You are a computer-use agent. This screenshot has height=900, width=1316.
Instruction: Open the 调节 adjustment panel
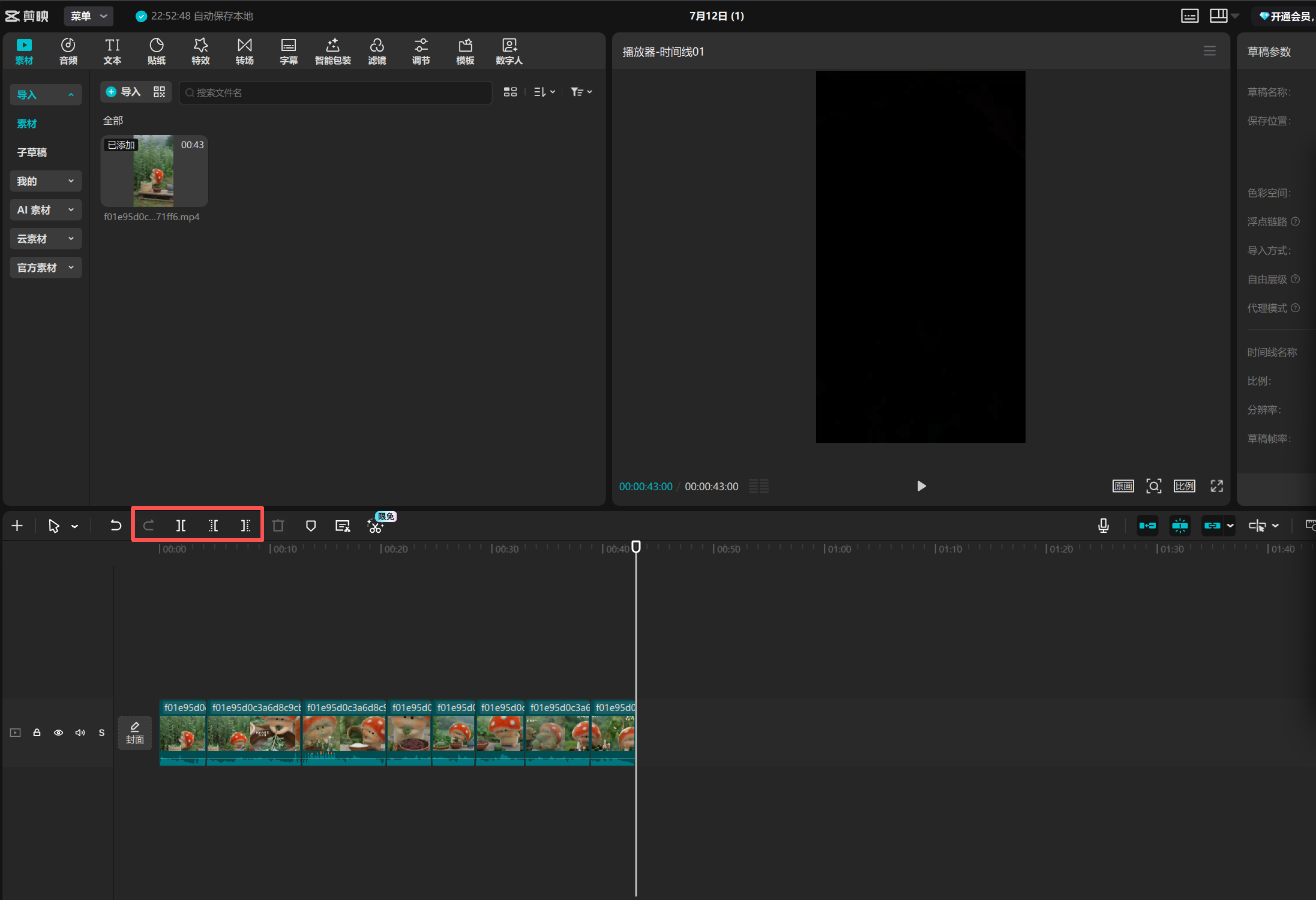tap(421, 52)
